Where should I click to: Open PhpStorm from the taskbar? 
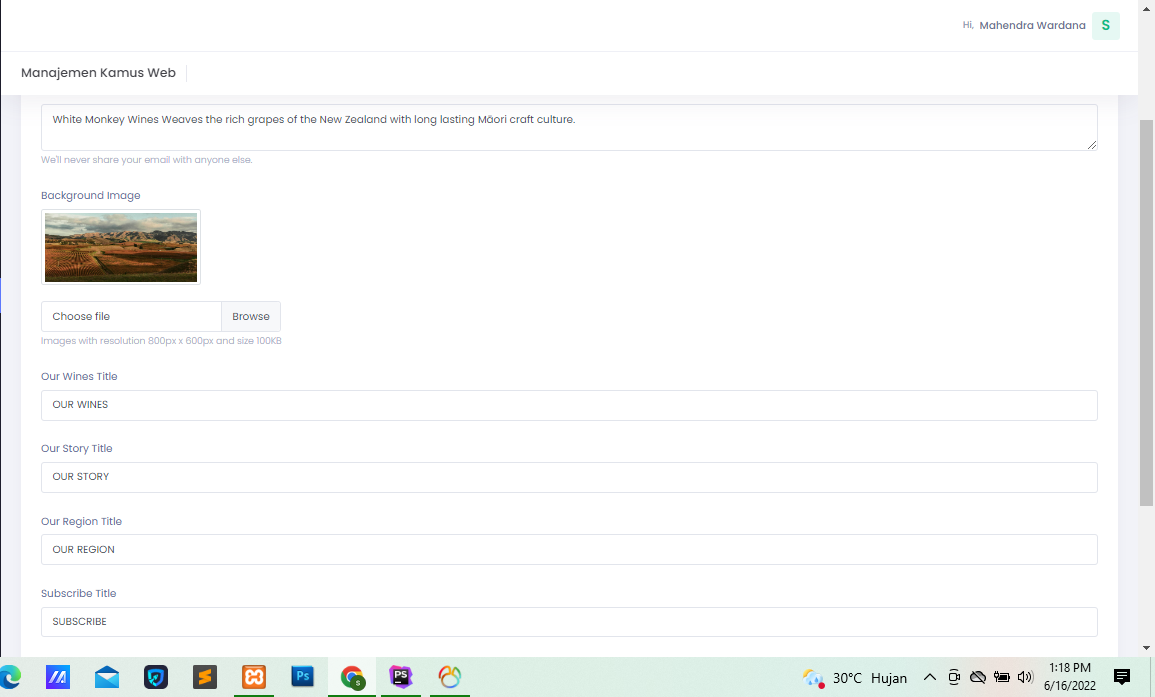(401, 677)
